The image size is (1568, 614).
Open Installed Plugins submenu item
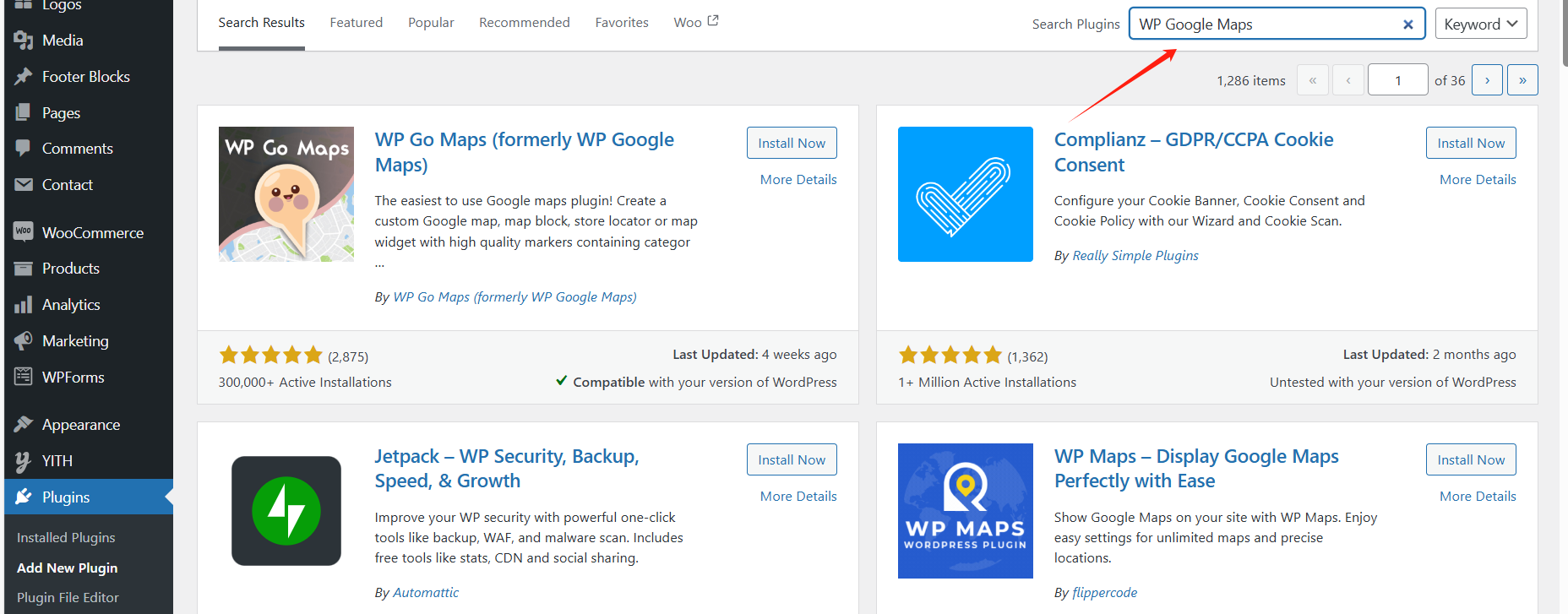click(x=66, y=538)
